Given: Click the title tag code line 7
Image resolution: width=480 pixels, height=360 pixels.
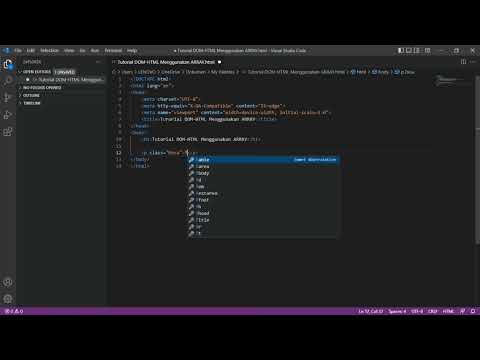Looking at the screenshot, I should 209,119.
